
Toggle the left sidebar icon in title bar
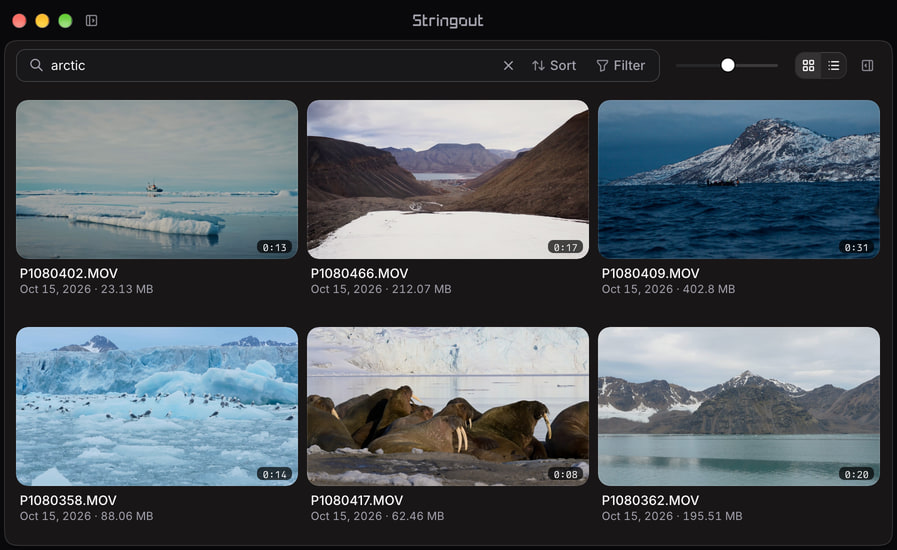click(x=92, y=21)
